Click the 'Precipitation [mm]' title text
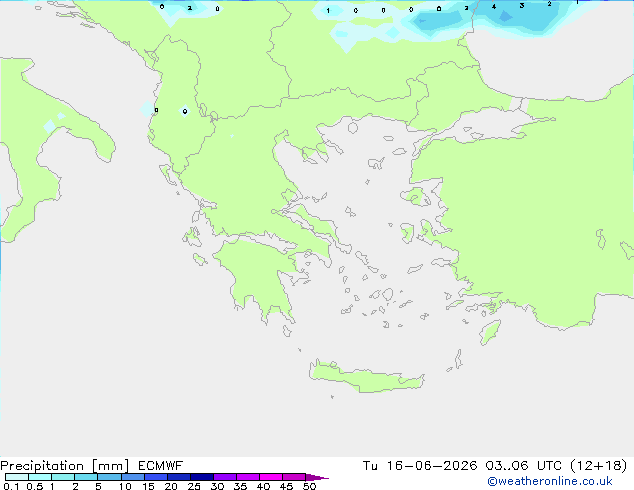Screen dimensions: 634x490 (x=65, y=466)
